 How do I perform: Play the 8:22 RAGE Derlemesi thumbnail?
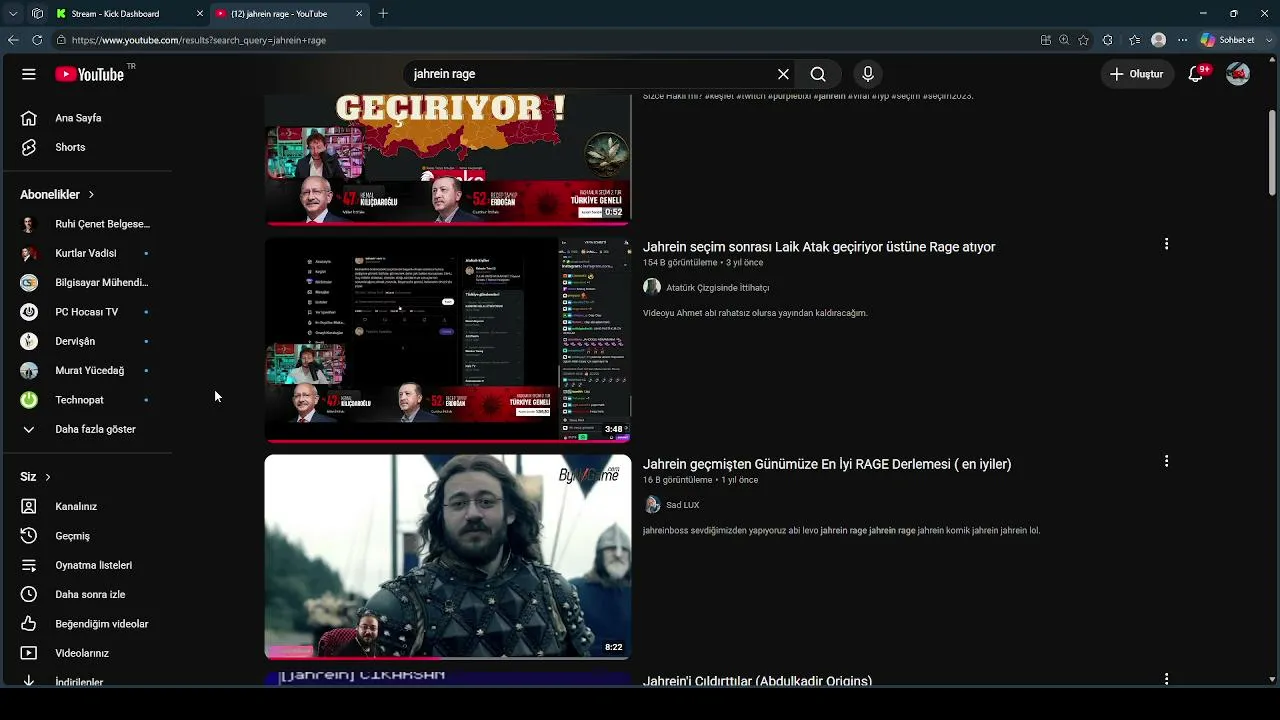click(448, 557)
